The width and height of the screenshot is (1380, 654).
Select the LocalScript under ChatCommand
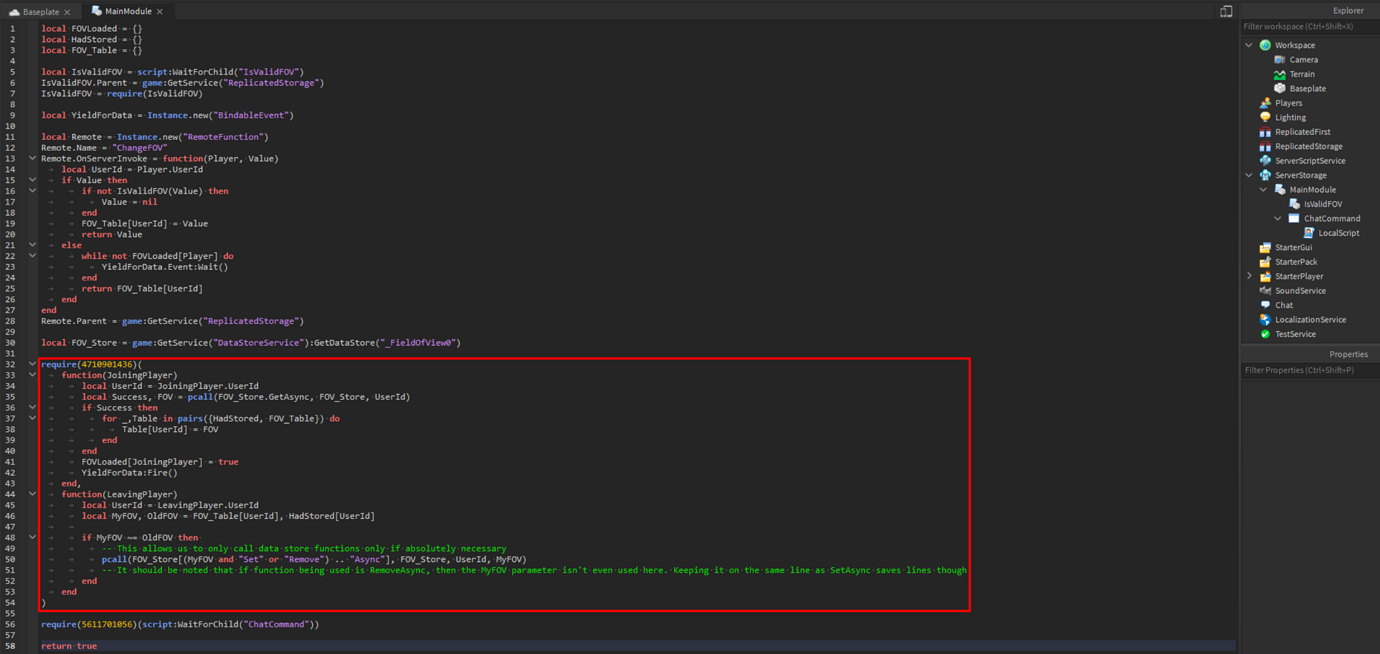pos(1311,232)
